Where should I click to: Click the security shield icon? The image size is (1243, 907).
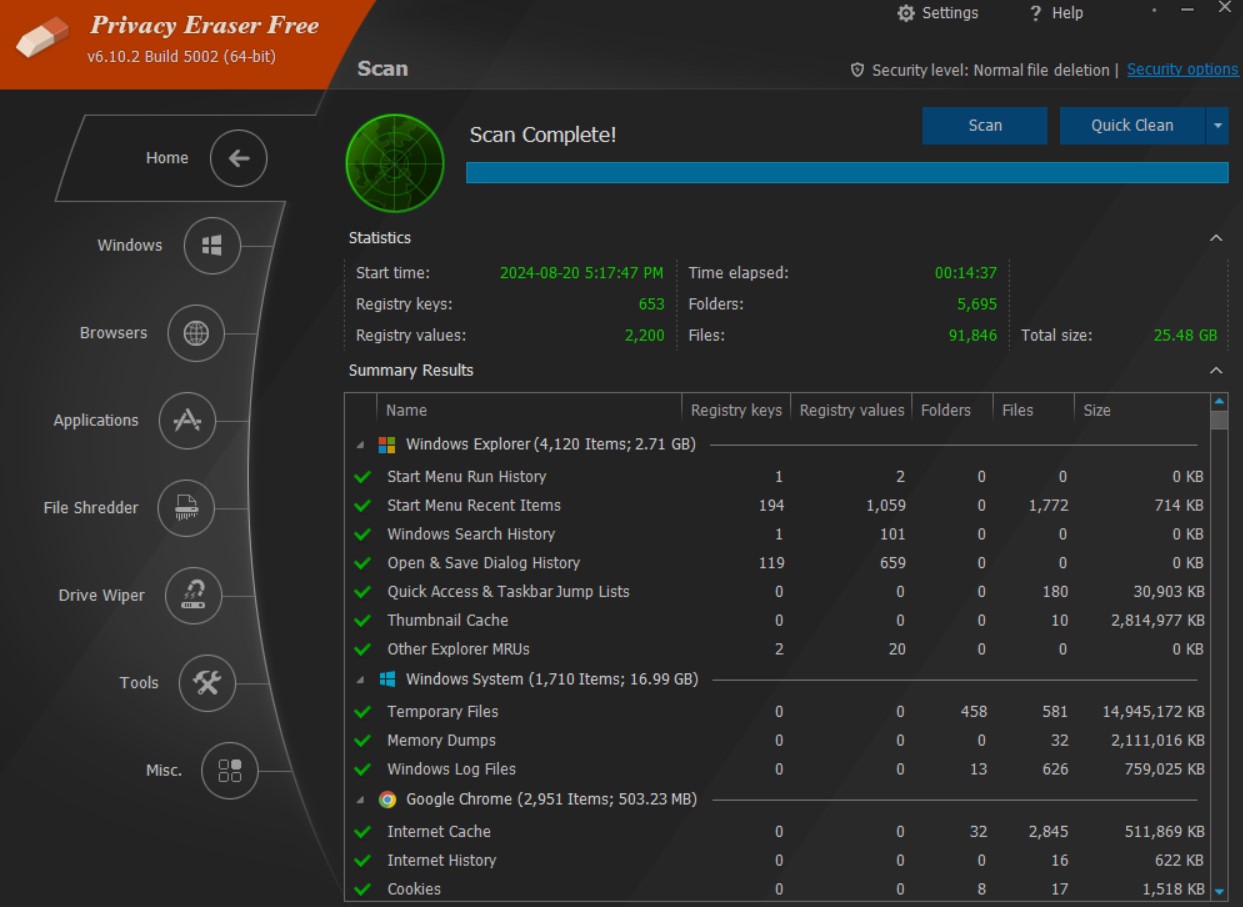(x=857, y=70)
